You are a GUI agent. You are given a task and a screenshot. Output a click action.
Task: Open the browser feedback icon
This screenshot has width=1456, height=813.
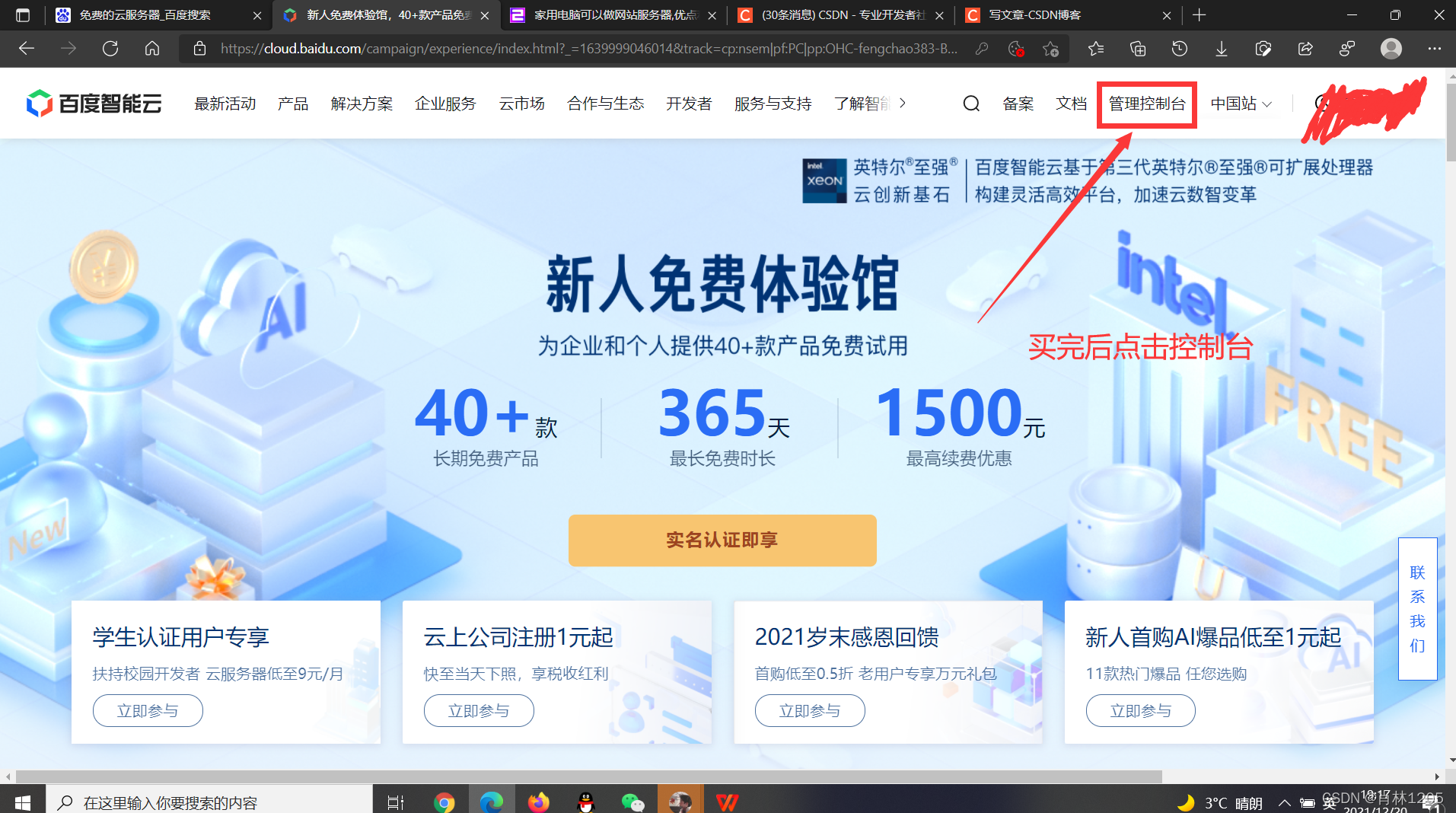pyautogui.click(x=1347, y=49)
